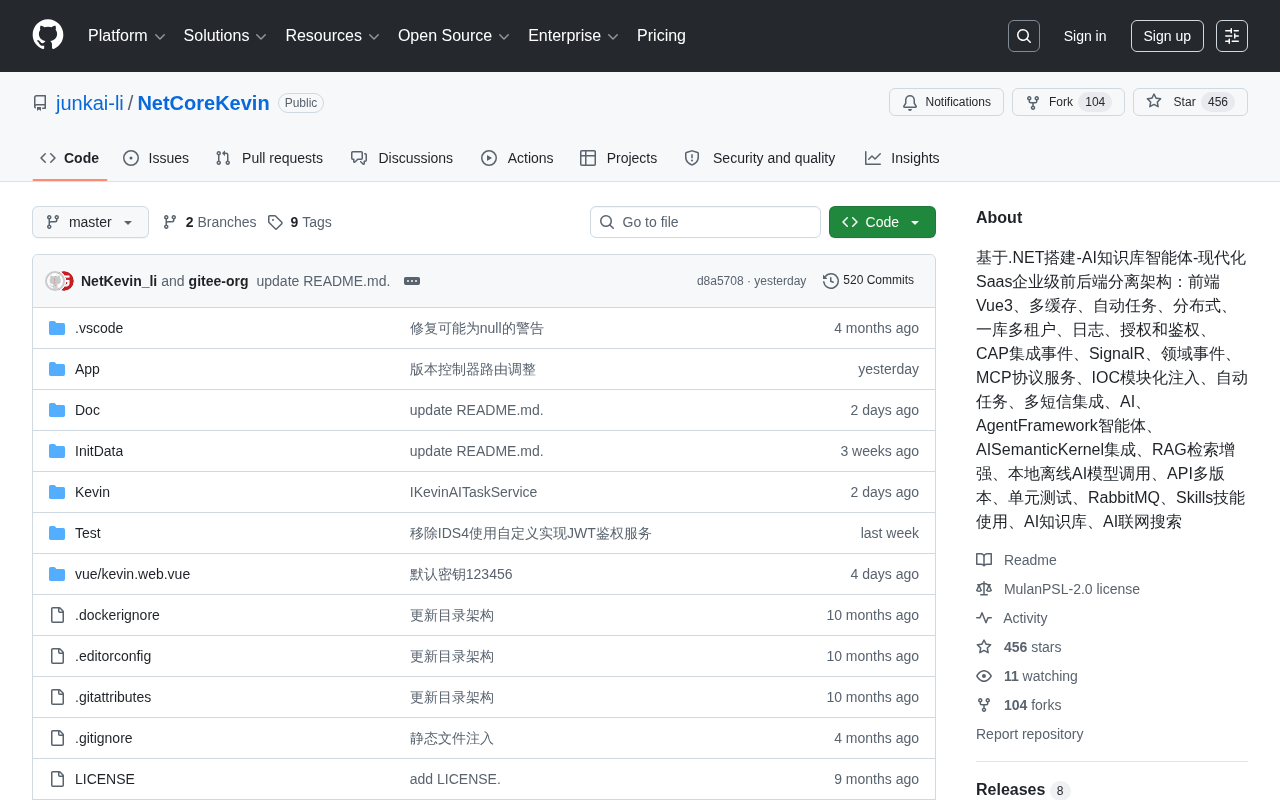This screenshot has height=800, width=1280.
Task: Click the Notifications bell button
Action: click(946, 102)
